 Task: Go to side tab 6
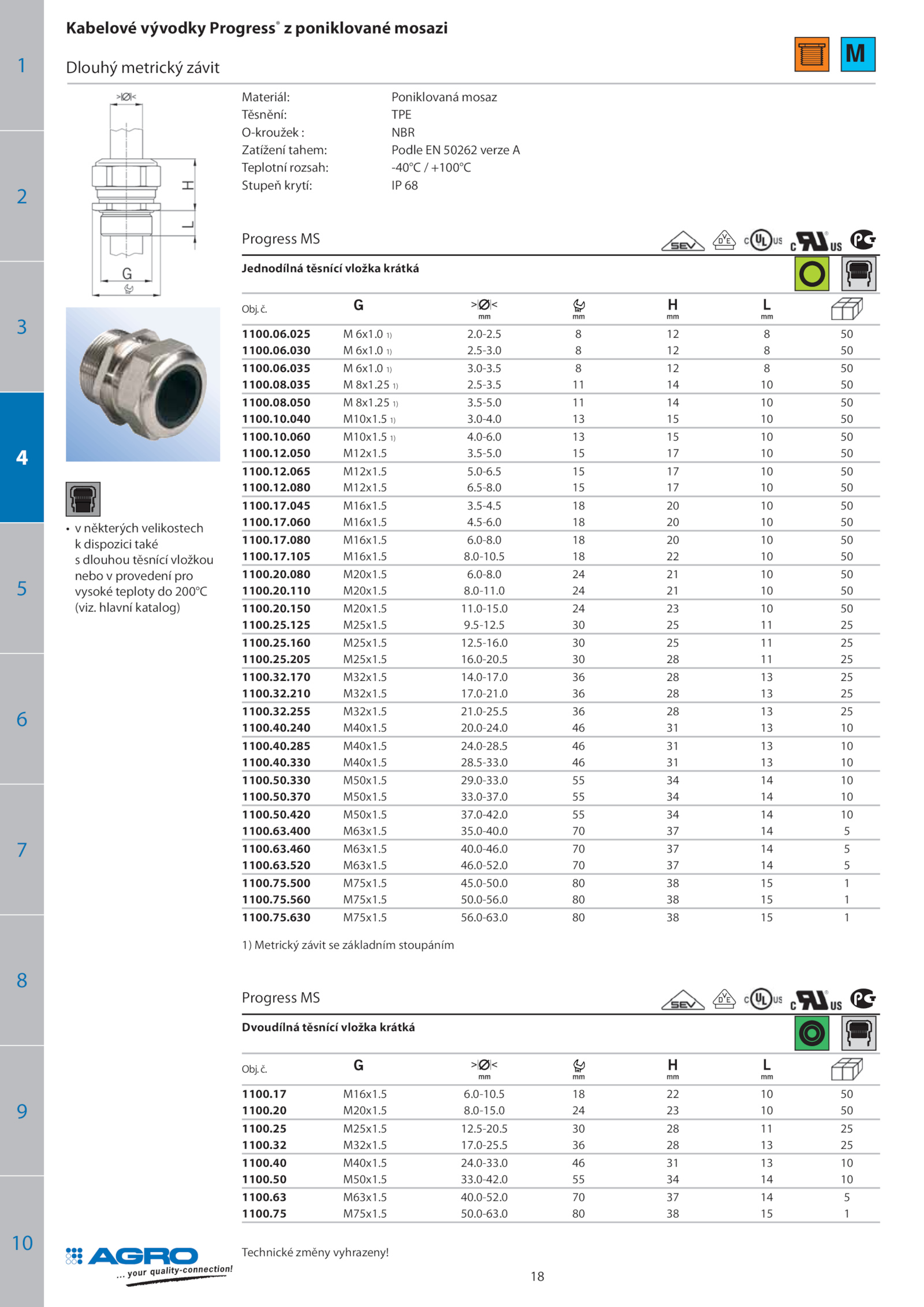point(22,719)
